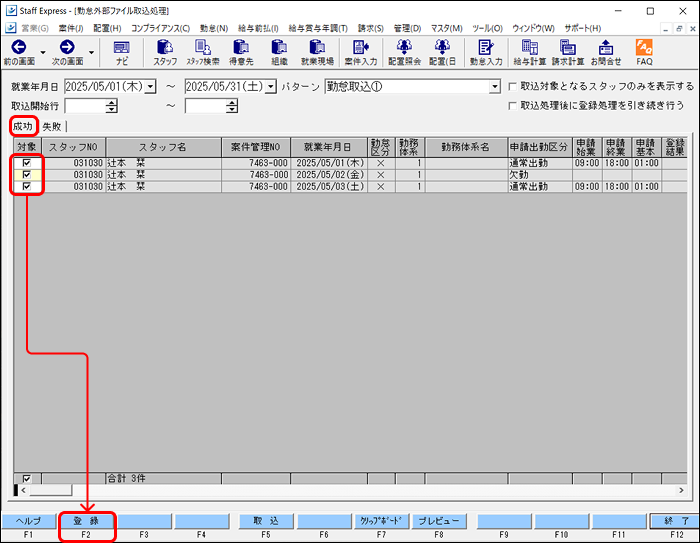Open the 給与賞与年調(T) menu
700x543 pixels.
(318, 28)
